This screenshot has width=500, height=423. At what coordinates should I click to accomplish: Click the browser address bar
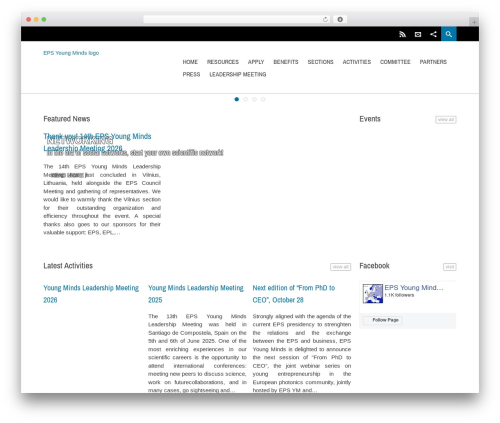click(x=236, y=19)
